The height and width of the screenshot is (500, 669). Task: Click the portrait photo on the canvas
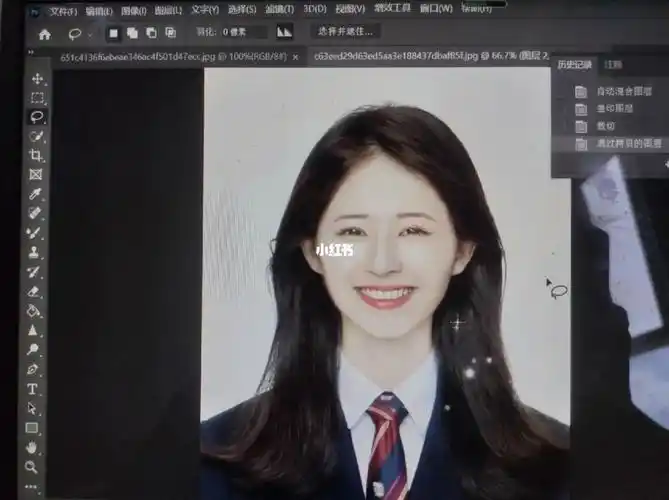(386, 282)
